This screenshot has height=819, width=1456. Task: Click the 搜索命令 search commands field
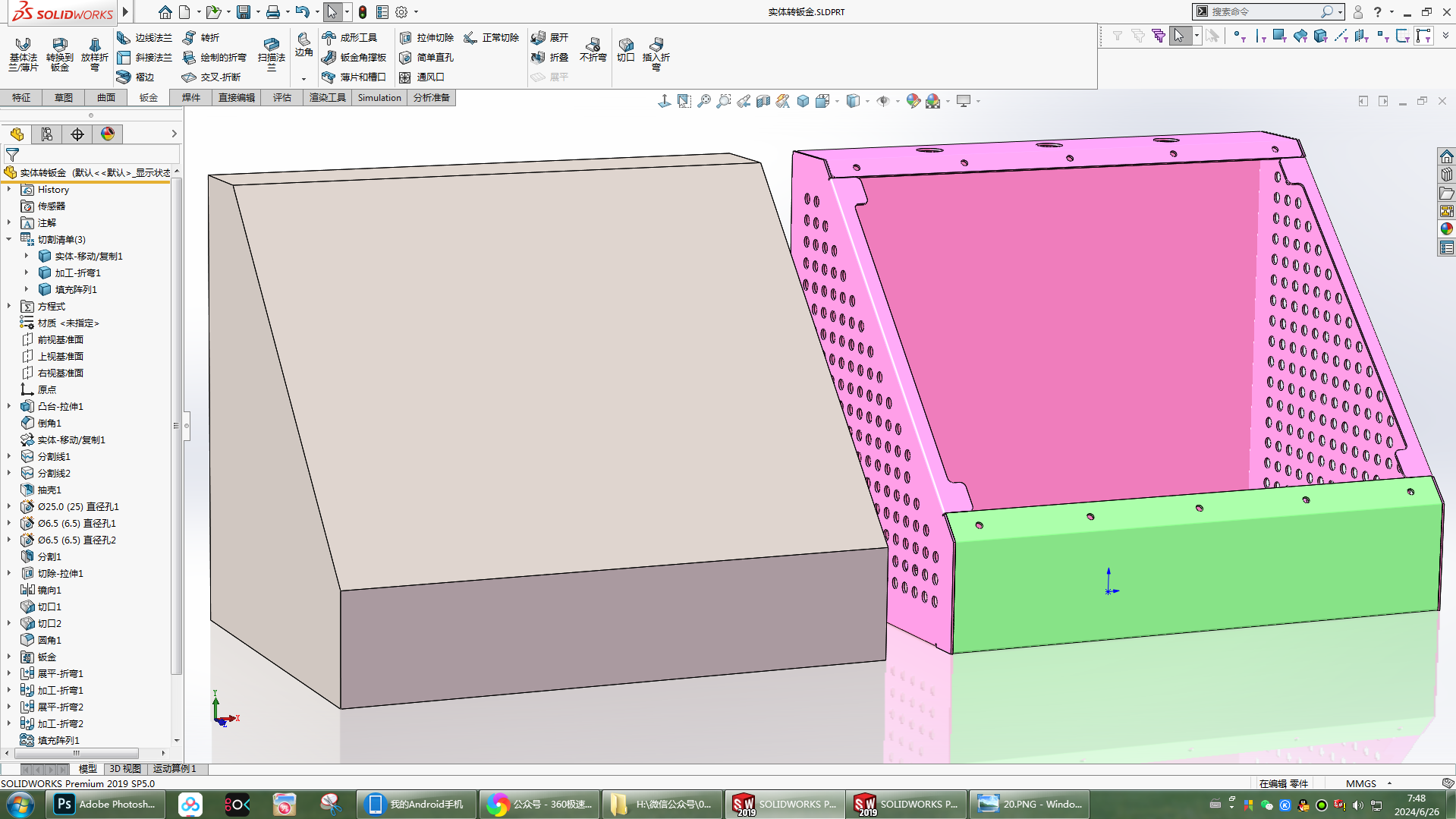(x=1263, y=11)
